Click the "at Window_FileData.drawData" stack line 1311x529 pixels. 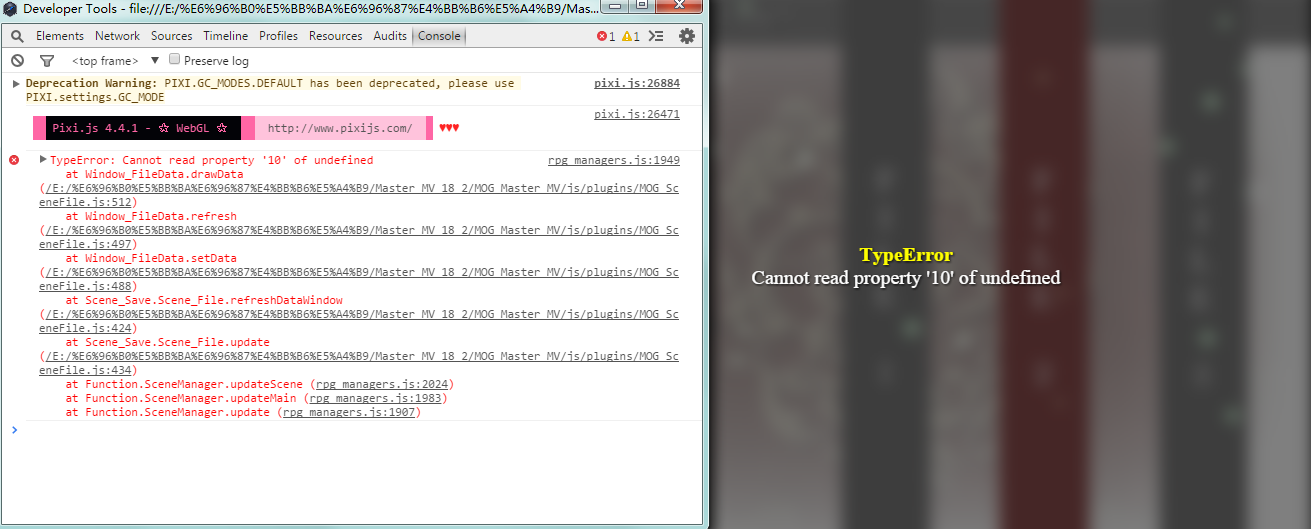pyautogui.click(x=154, y=174)
